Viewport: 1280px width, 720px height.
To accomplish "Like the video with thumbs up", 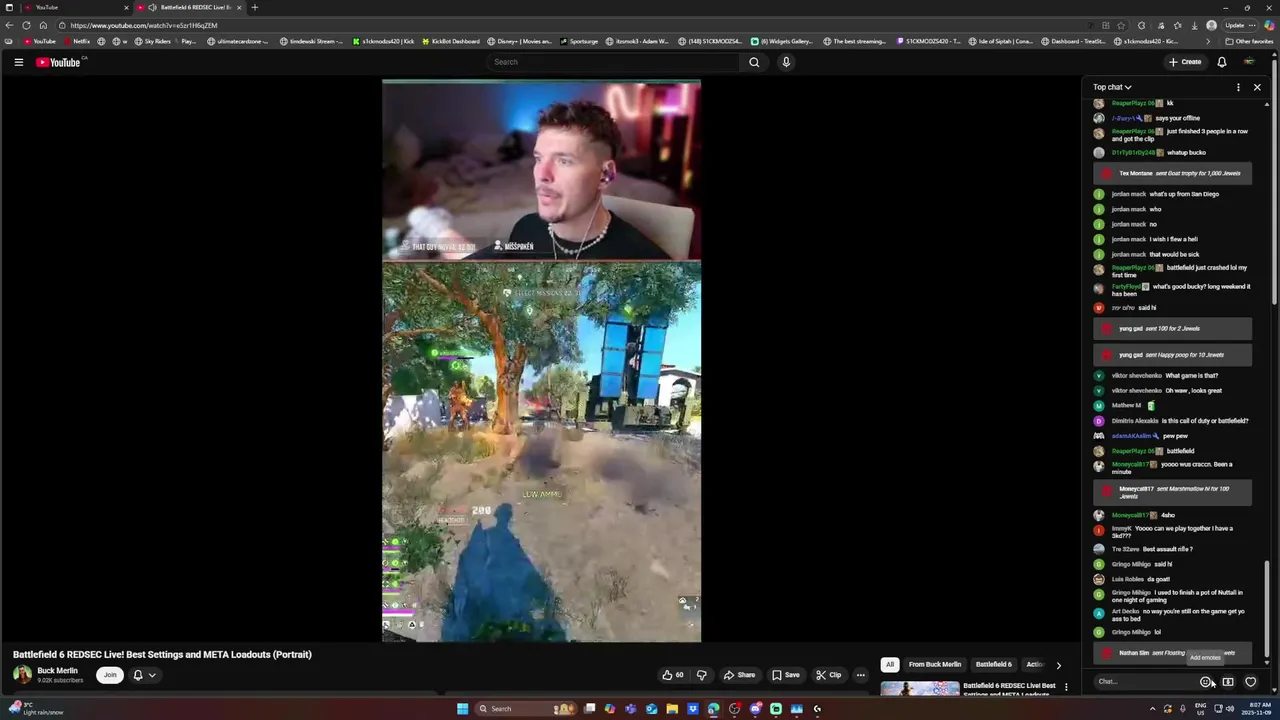I will tap(672, 675).
